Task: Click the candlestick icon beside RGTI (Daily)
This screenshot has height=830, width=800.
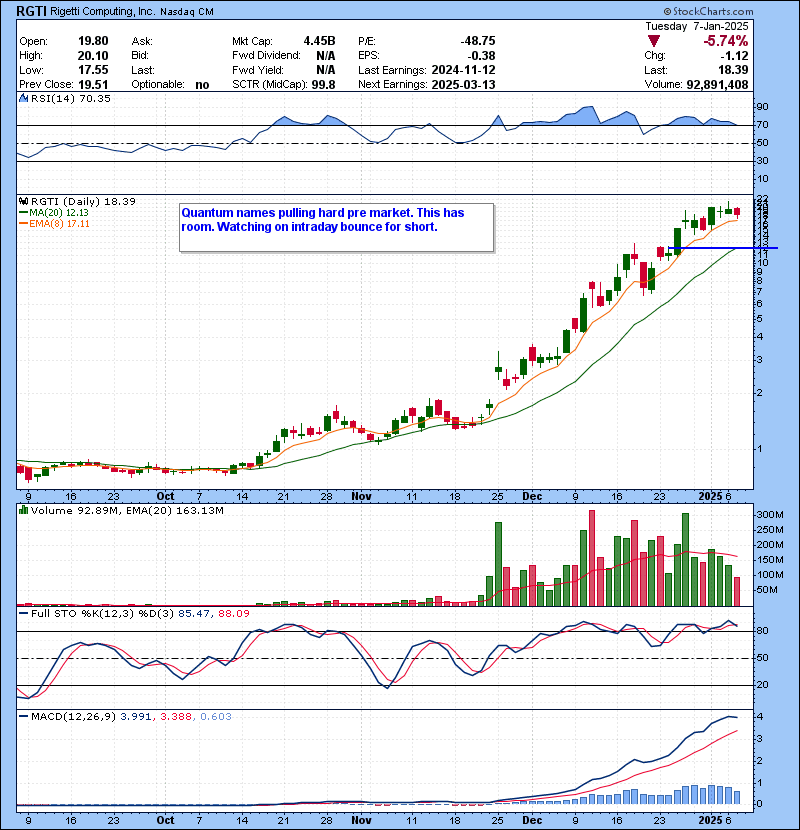Action: tap(24, 201)
